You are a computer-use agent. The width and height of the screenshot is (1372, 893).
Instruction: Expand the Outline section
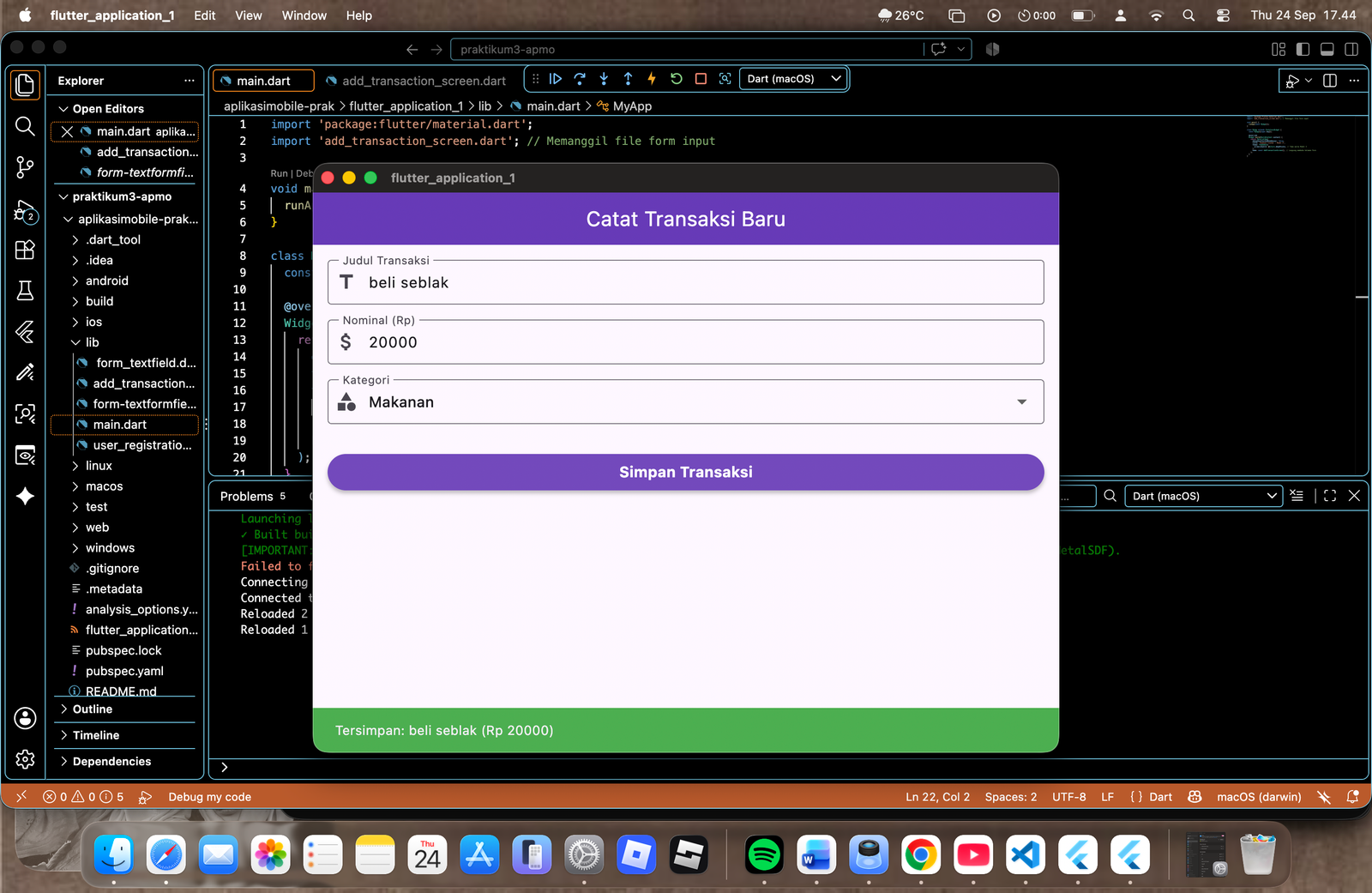point(92,709)
